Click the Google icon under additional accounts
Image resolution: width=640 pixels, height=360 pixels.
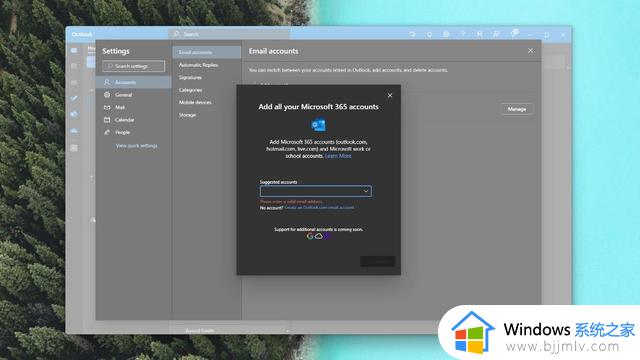point(310,236)
